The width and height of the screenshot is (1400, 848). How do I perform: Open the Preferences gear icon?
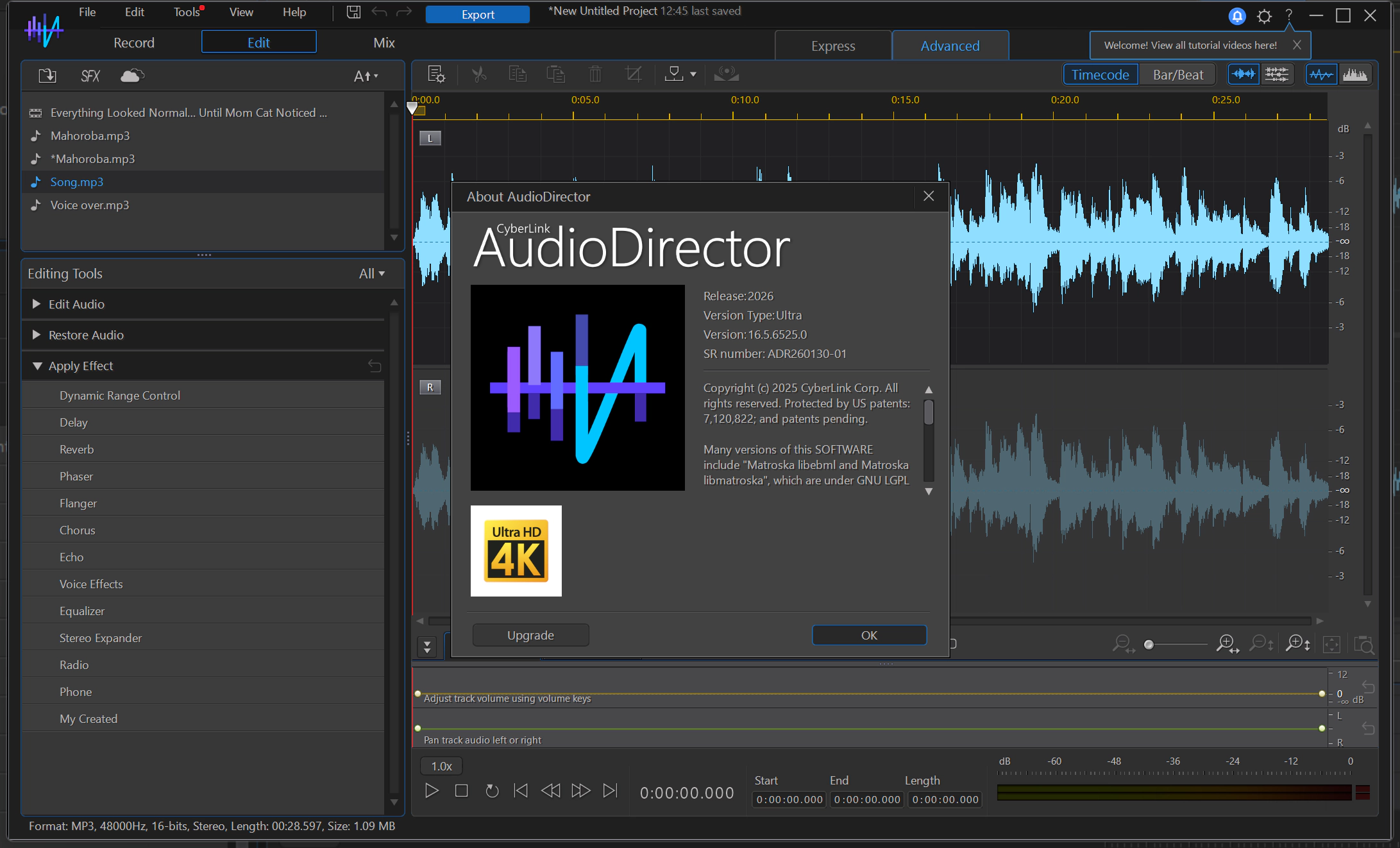[1264, 16]
